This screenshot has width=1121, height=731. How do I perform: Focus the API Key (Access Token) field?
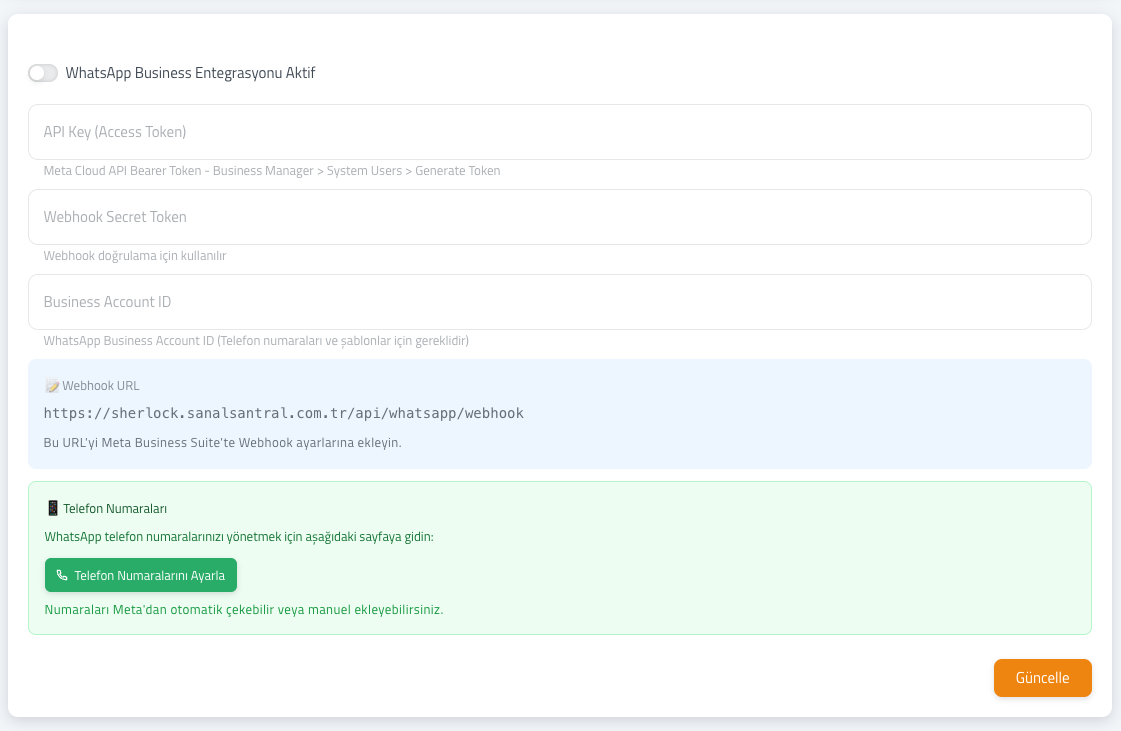(560, 132)
